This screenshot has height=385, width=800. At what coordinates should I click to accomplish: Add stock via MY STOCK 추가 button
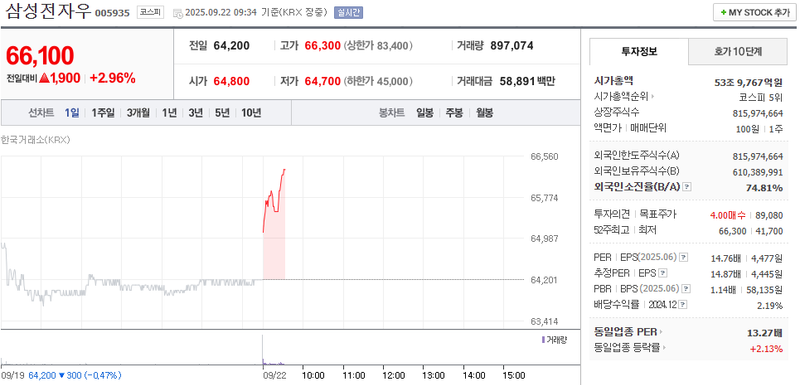pos(755,13)
